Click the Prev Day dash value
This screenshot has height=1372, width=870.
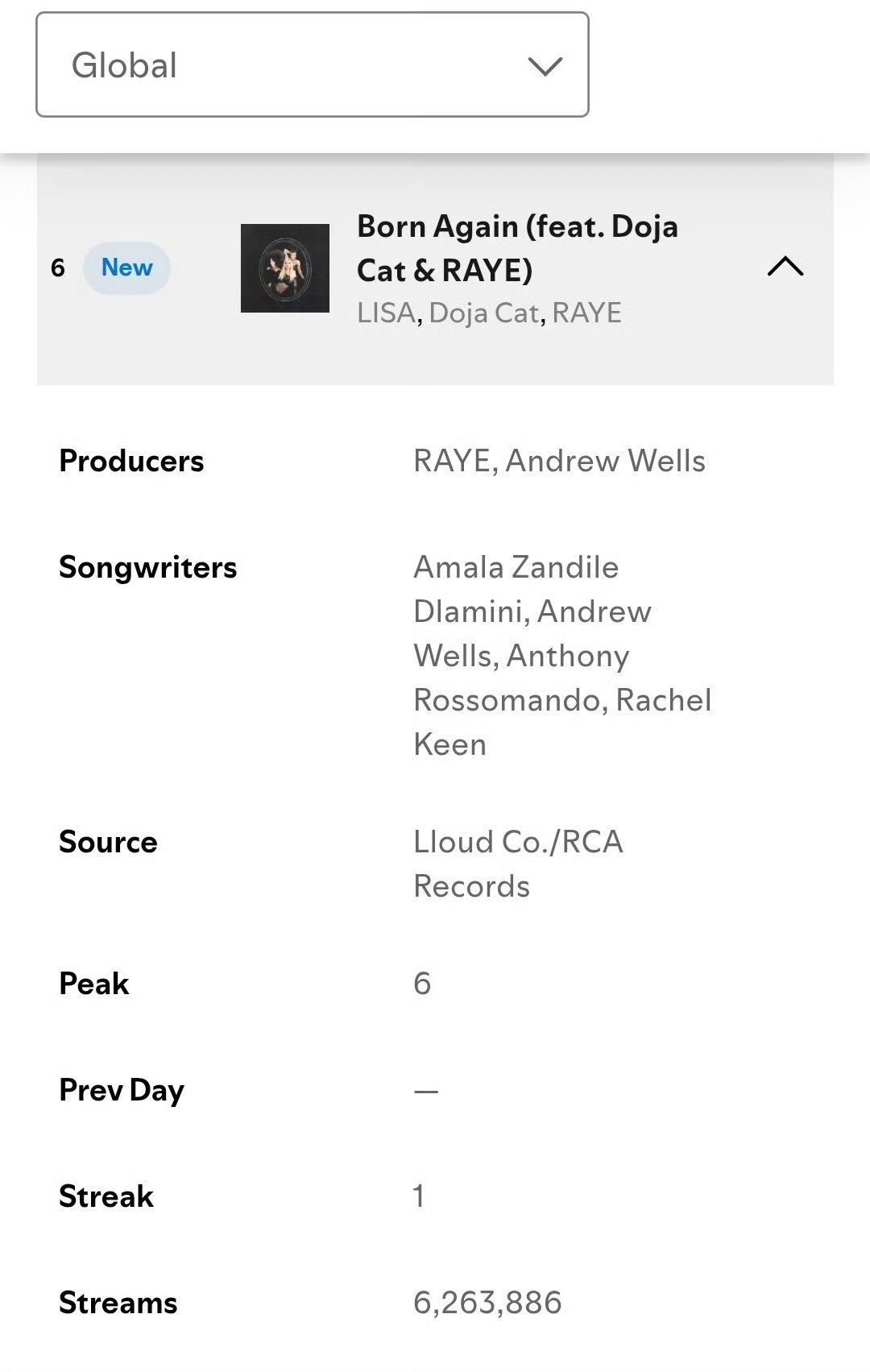[x=426, y=1092]
